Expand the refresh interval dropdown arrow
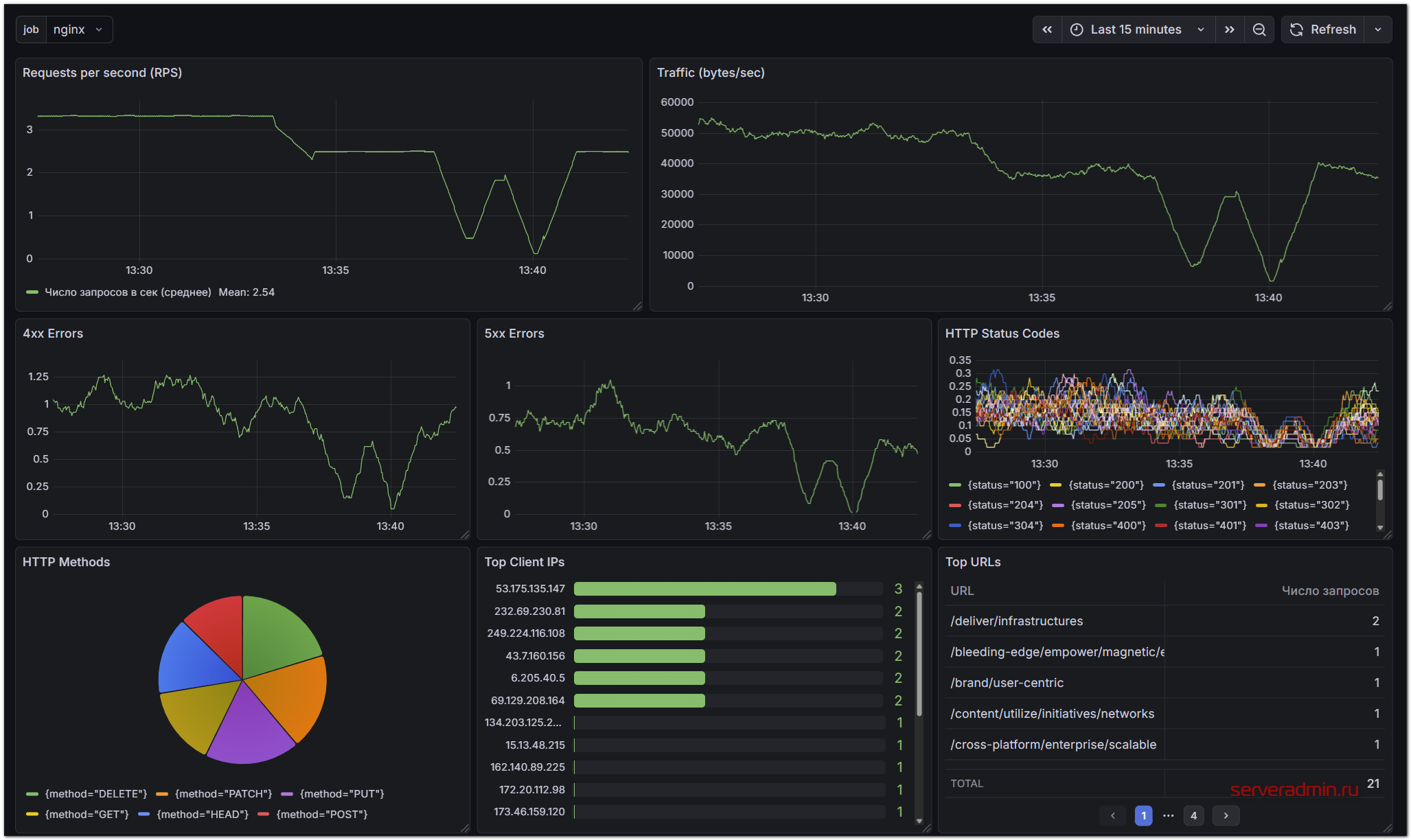 (1378, 30)
